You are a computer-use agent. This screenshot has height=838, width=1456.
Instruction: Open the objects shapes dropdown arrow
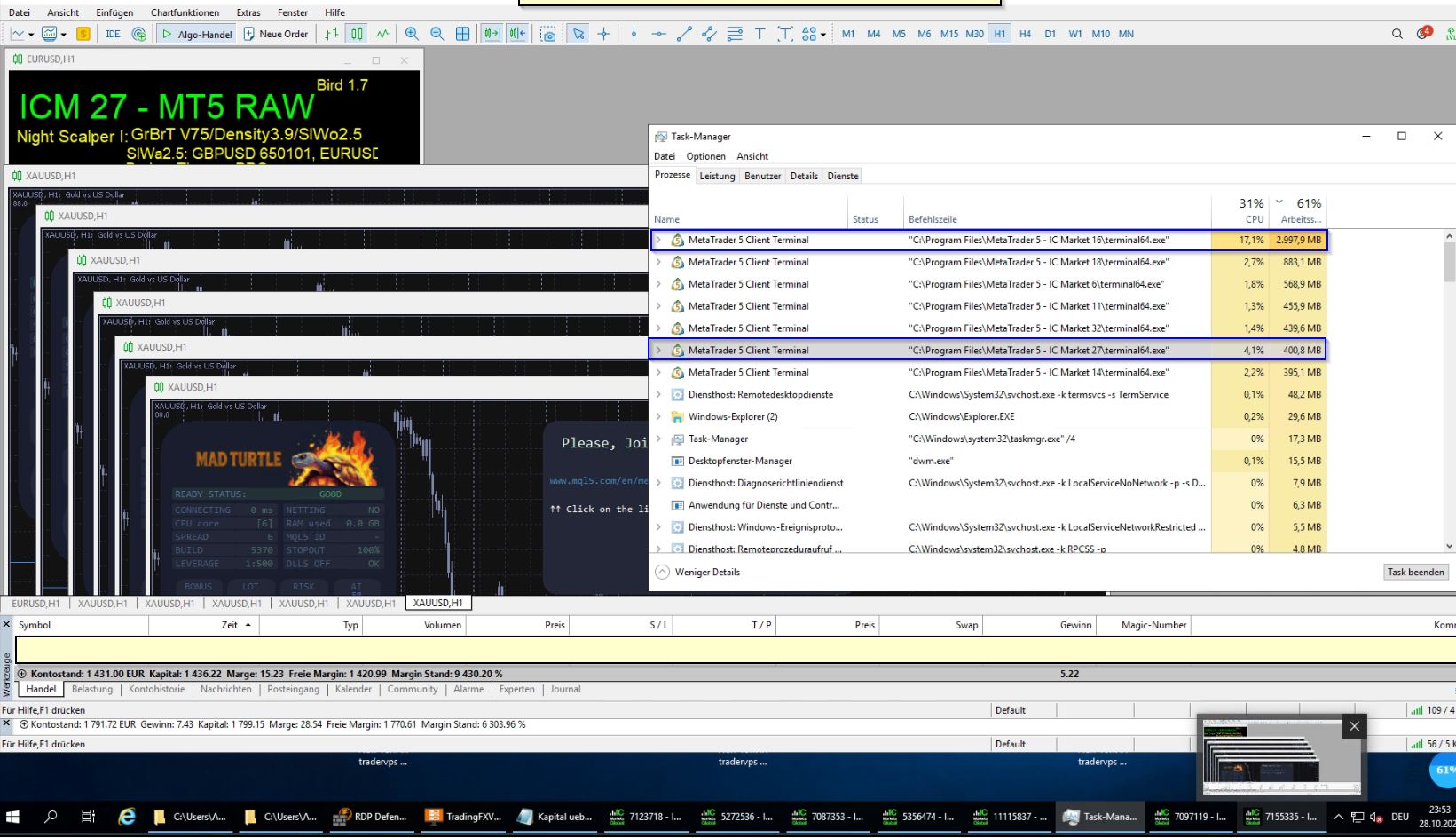823,35
